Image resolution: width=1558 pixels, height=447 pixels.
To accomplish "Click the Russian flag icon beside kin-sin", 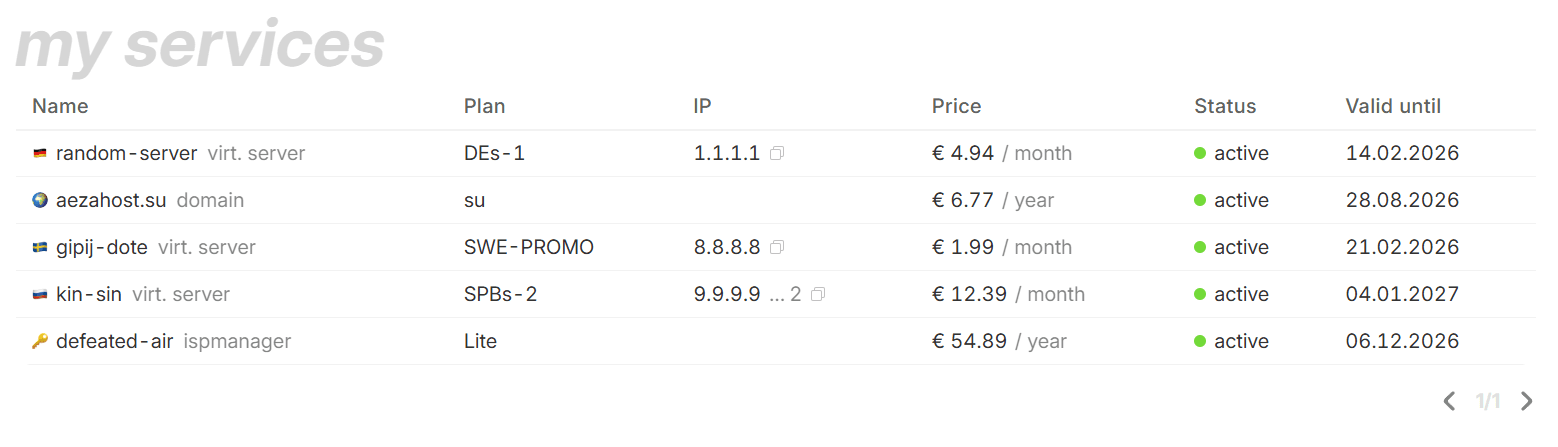I will pos(40,295).
